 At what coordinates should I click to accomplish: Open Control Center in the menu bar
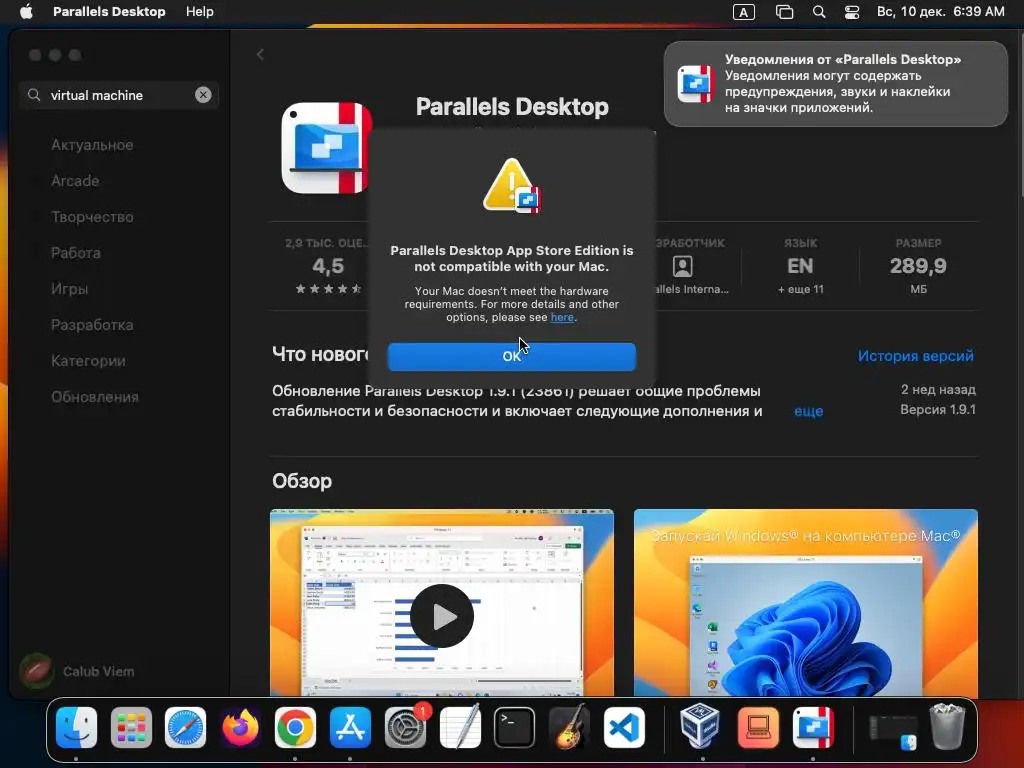(852, 12)
